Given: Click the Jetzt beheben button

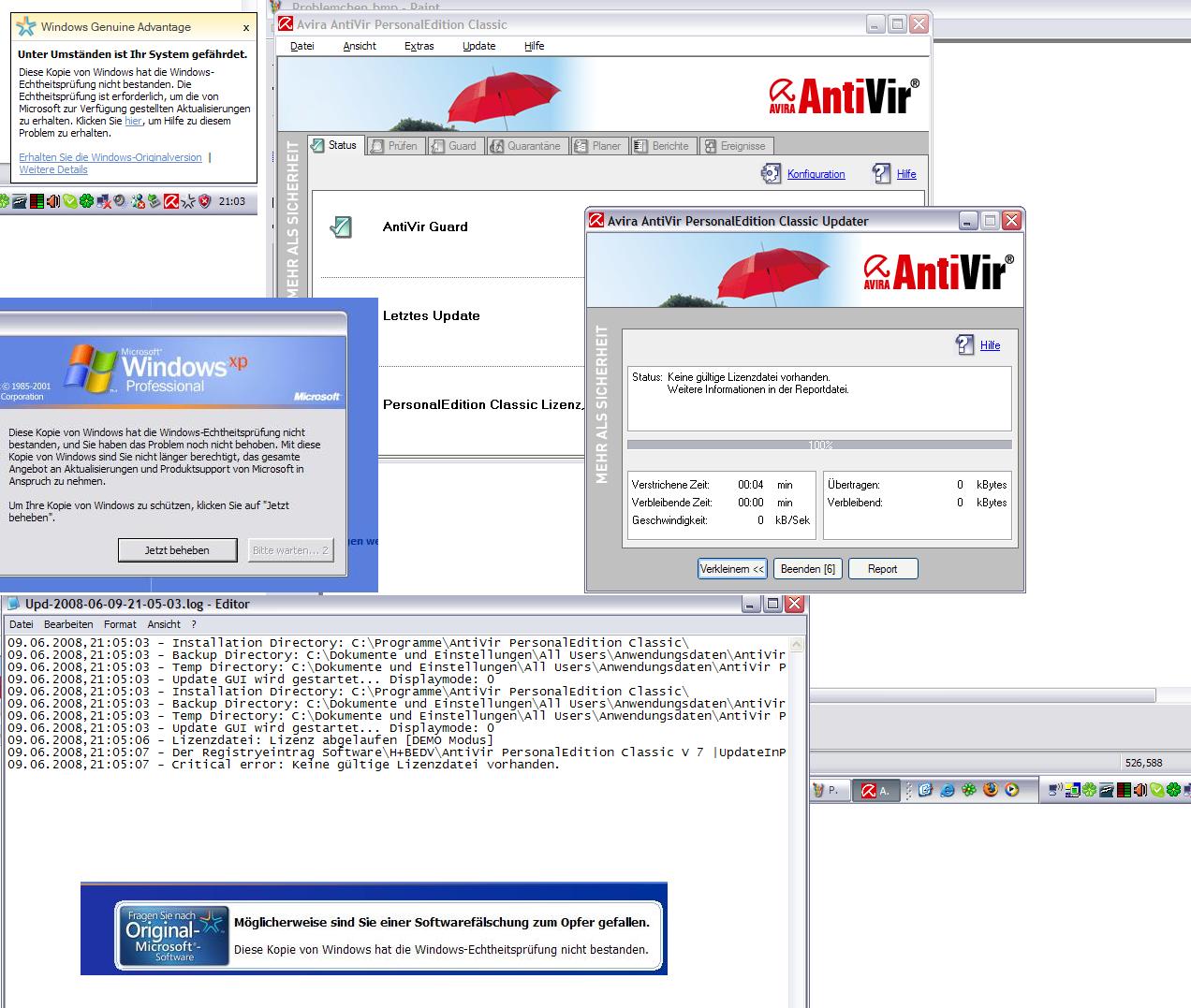Looking at the screenshot, I should click(x=177, y=550).
